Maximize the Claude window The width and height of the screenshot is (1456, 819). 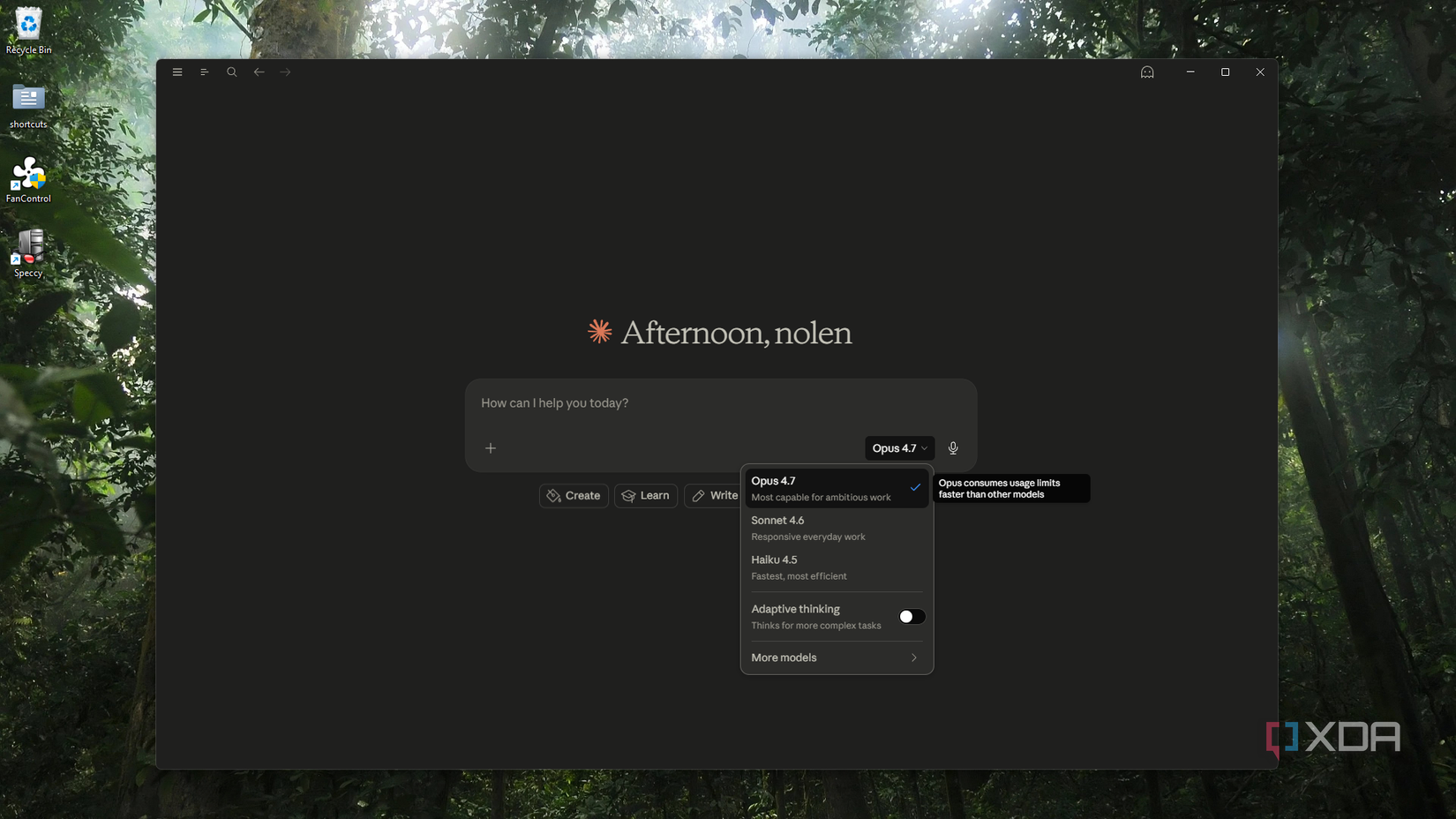[x=1225, y=72]
